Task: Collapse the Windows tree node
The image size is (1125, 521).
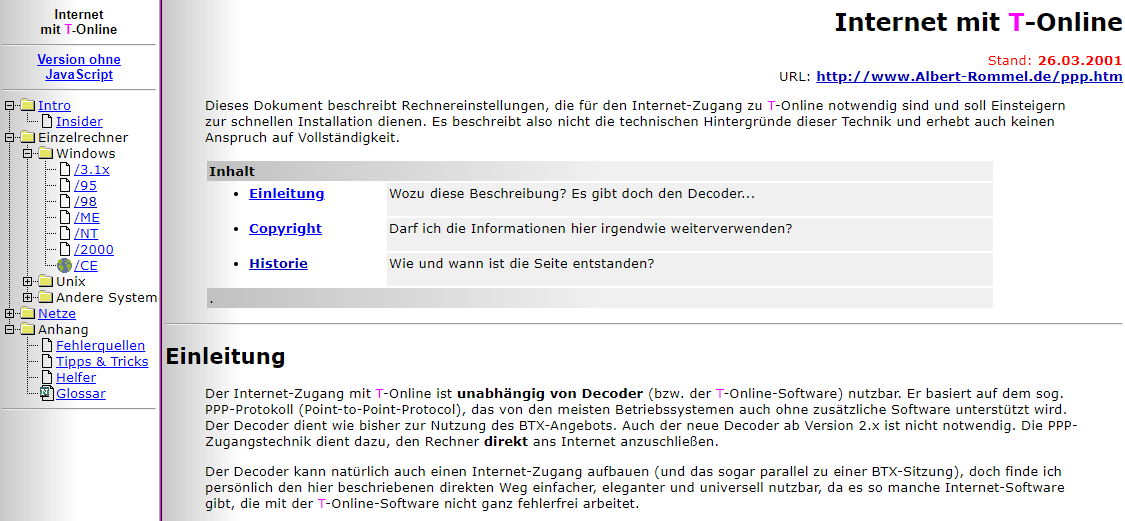Action: pyautogui.click(x=28, y=154)
